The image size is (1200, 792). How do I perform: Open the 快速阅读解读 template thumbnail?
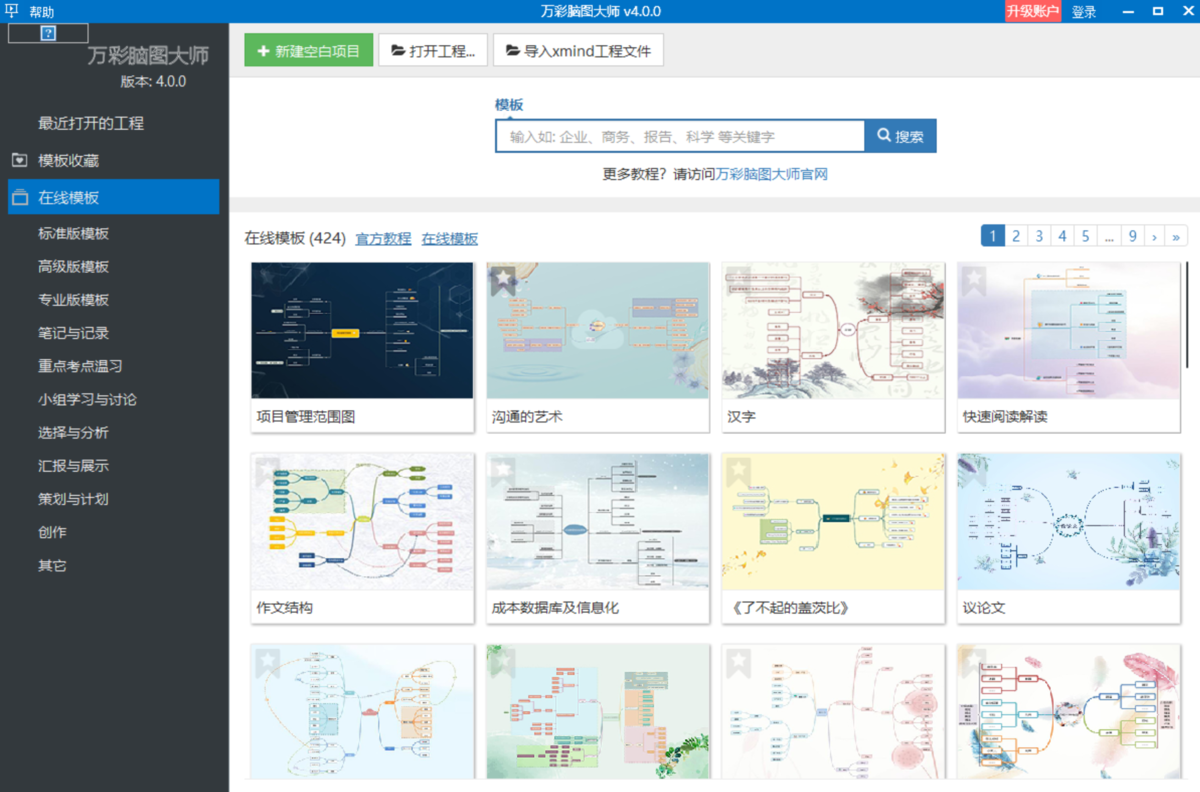coord(1069,331)
